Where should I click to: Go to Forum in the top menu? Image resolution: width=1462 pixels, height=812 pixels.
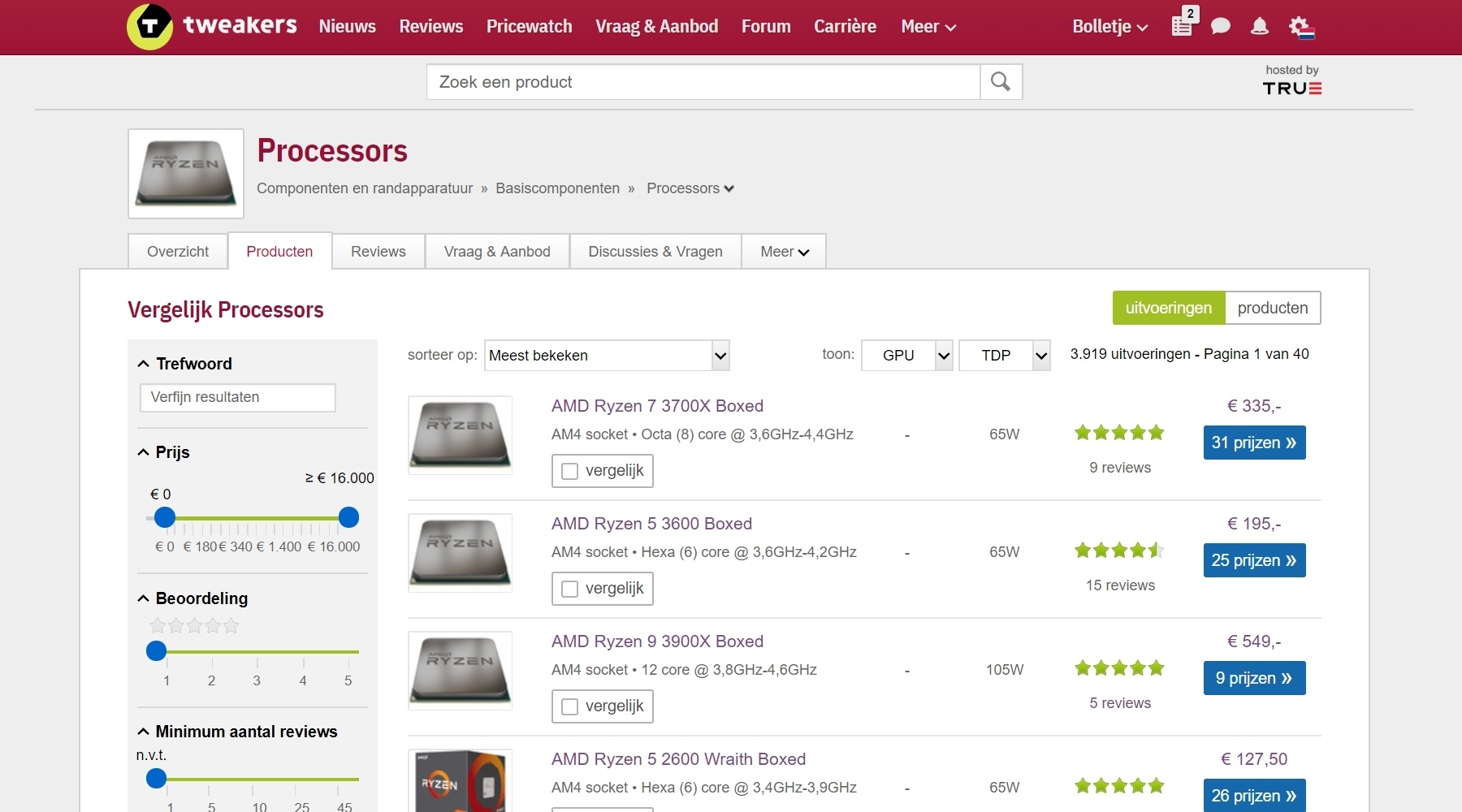point(766,27)
